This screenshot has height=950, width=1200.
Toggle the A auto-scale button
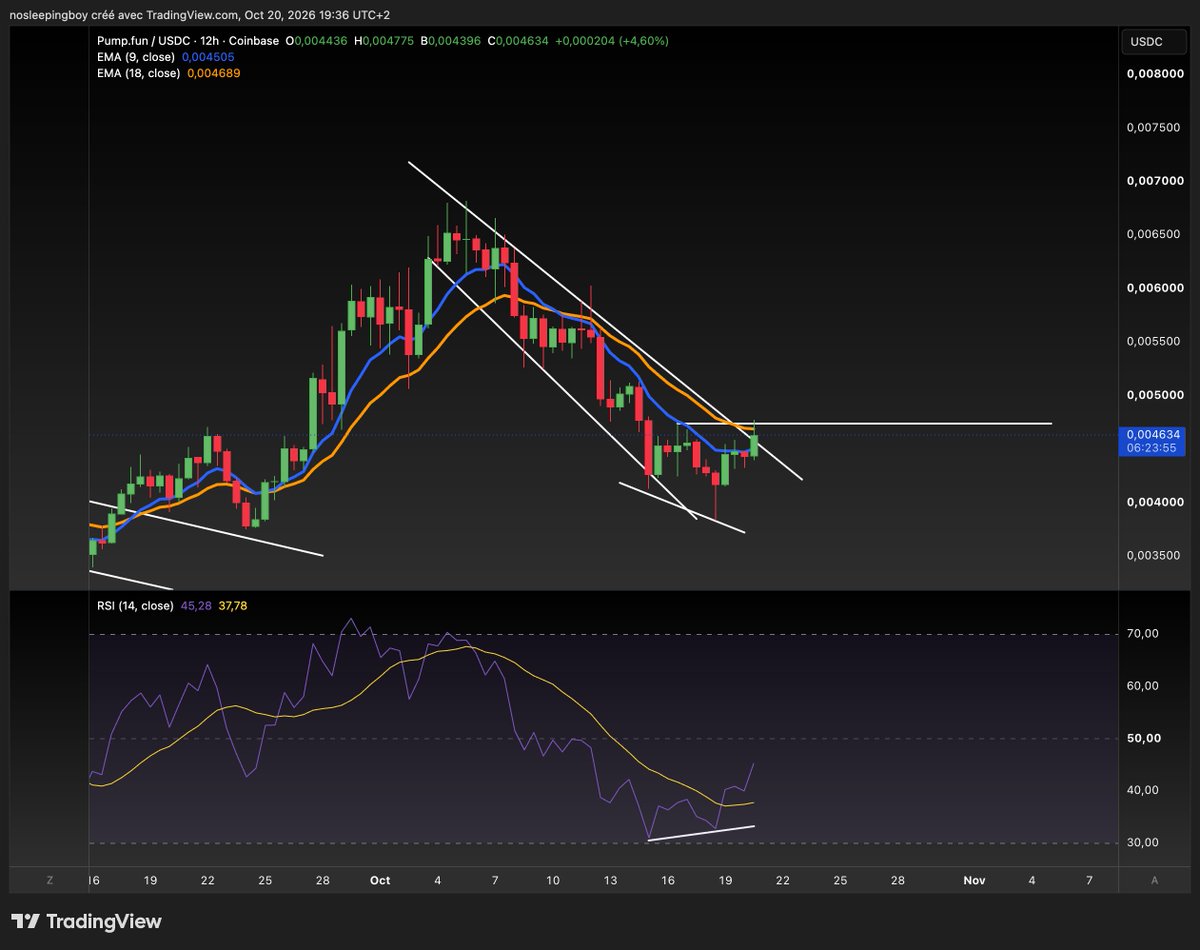[1154, 880]
